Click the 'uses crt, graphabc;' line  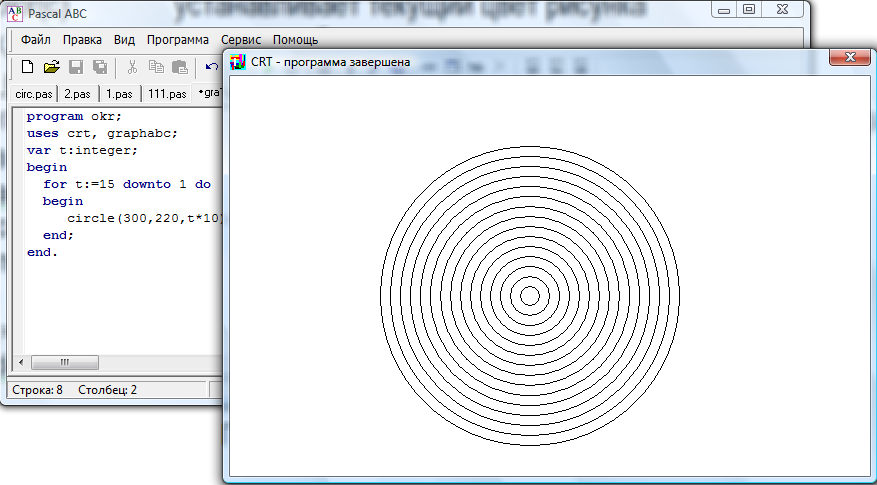[102, 134]
